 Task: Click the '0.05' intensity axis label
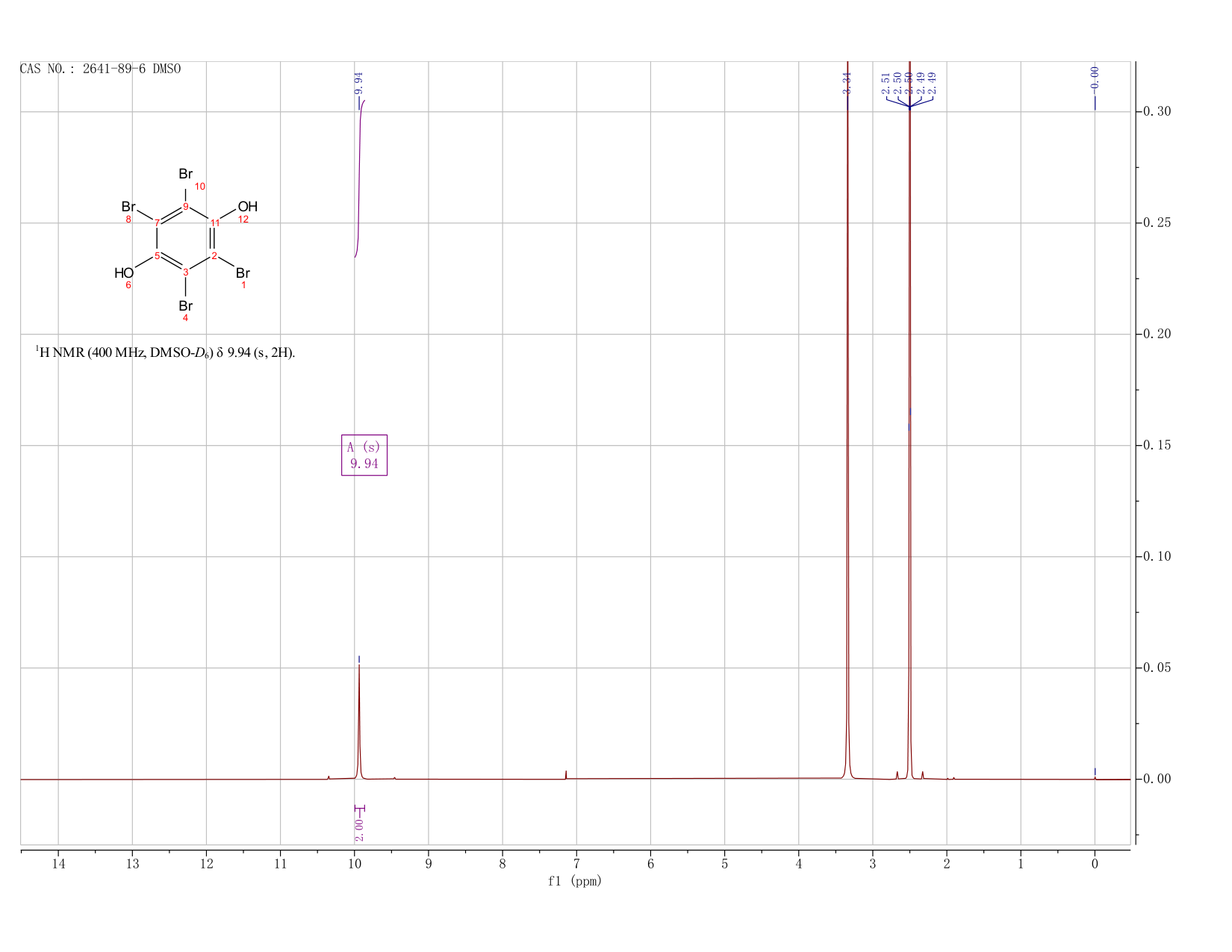click(1156, 668)
